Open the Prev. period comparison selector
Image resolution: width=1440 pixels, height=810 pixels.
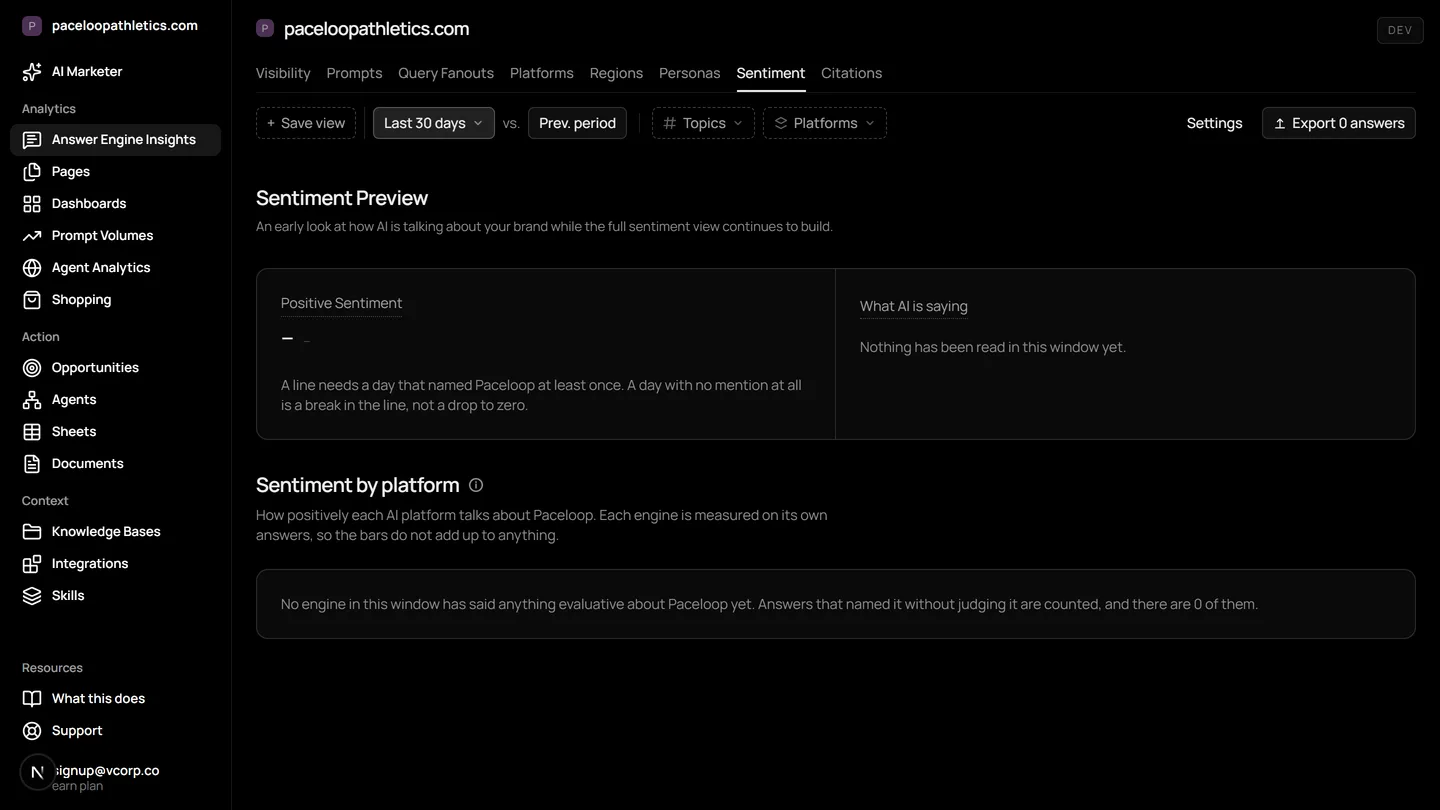coord(577,123)
